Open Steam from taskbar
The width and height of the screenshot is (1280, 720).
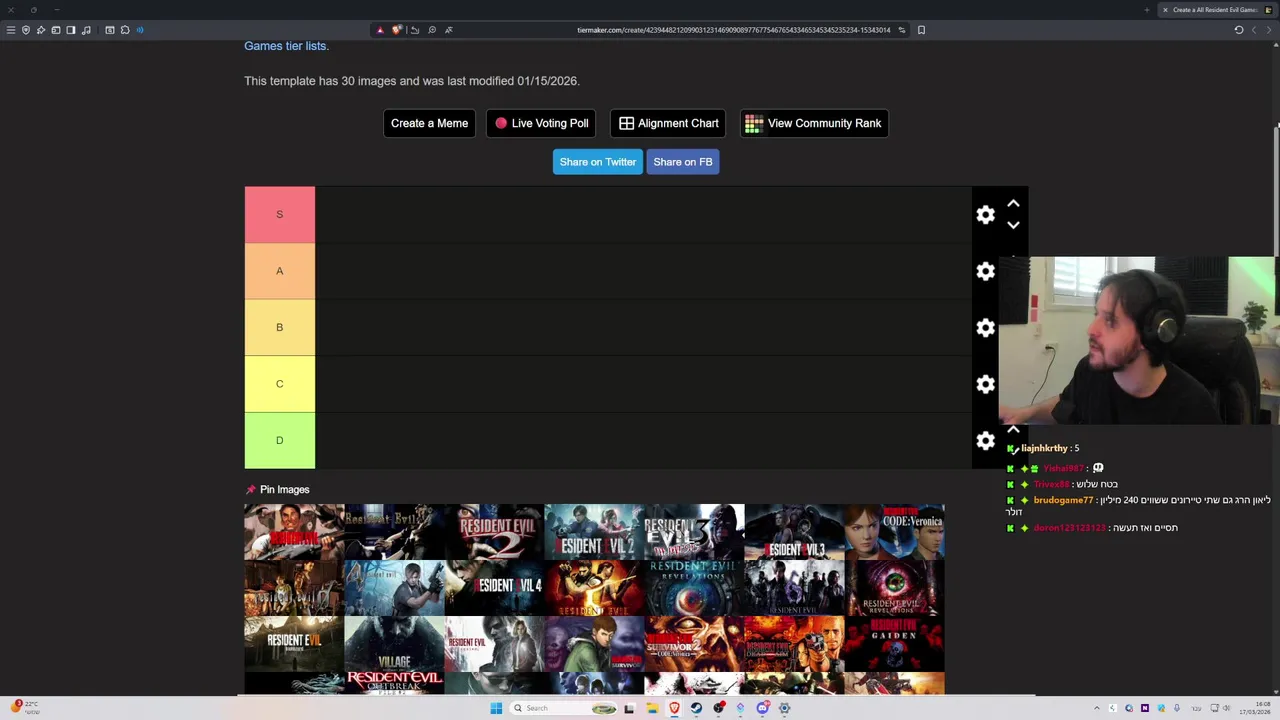[x=696, y=708]
